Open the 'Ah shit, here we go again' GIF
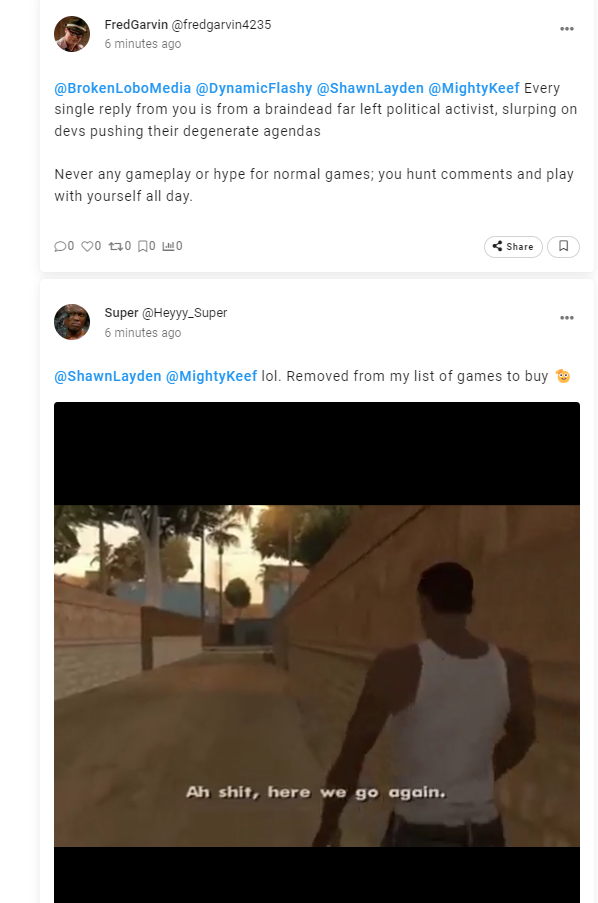Viewport: 598px width, 903px height. 317,652
